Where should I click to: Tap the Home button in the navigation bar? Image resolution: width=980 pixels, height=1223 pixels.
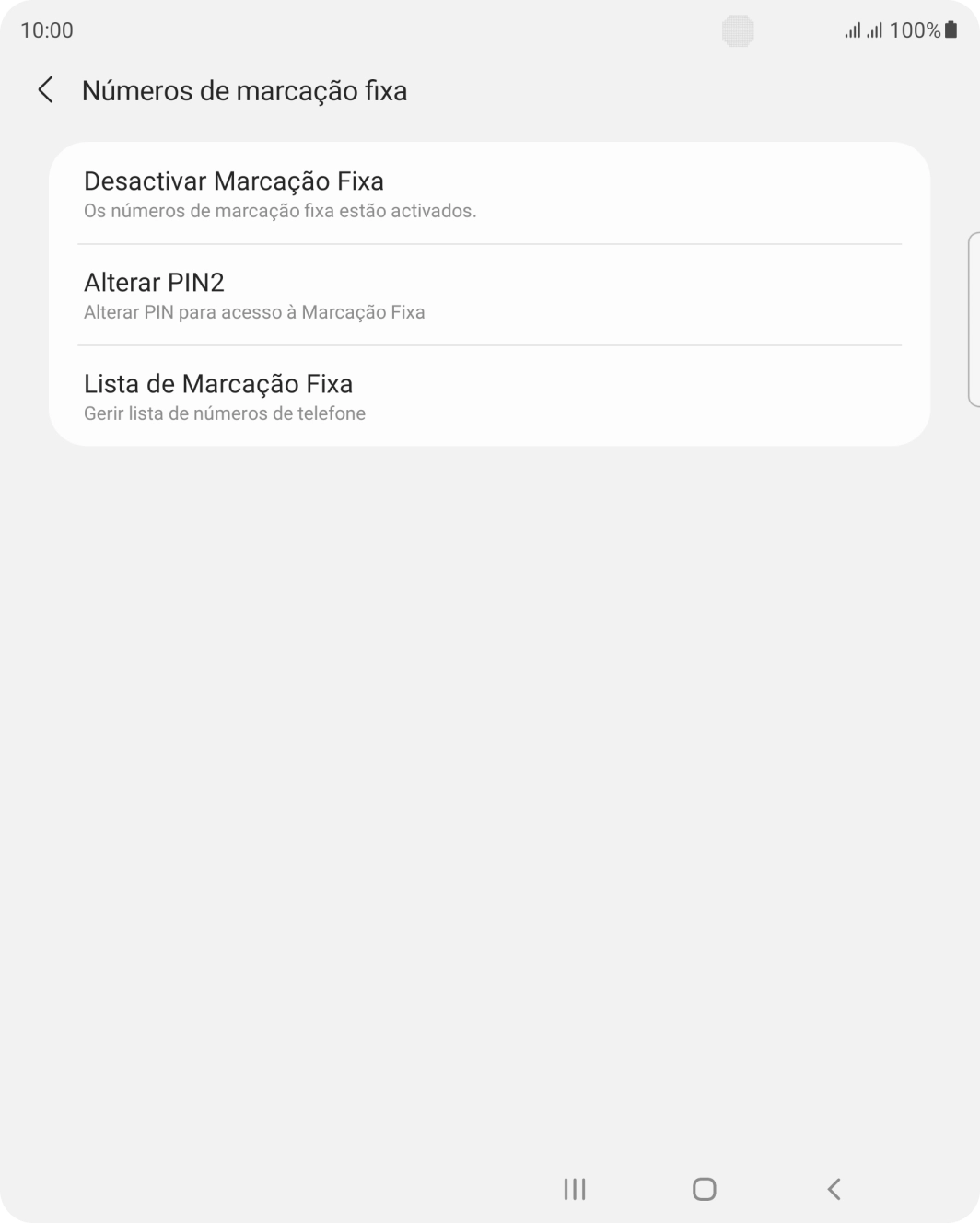pos(703,1189)
